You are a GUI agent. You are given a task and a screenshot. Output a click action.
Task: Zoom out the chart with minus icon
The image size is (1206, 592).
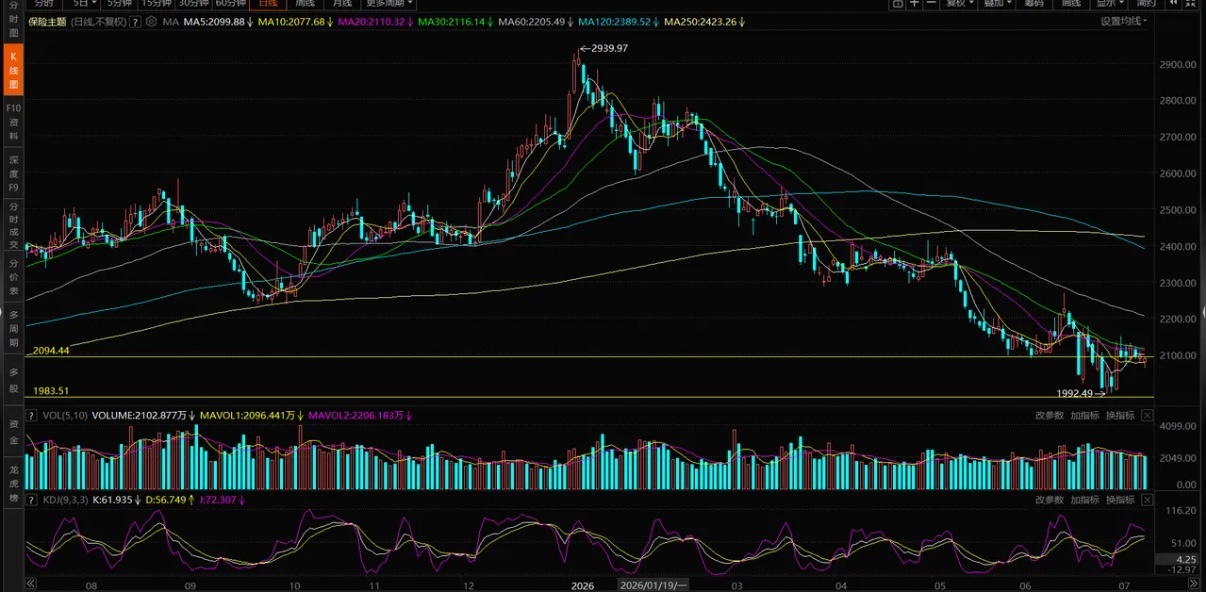pos(932,4)
